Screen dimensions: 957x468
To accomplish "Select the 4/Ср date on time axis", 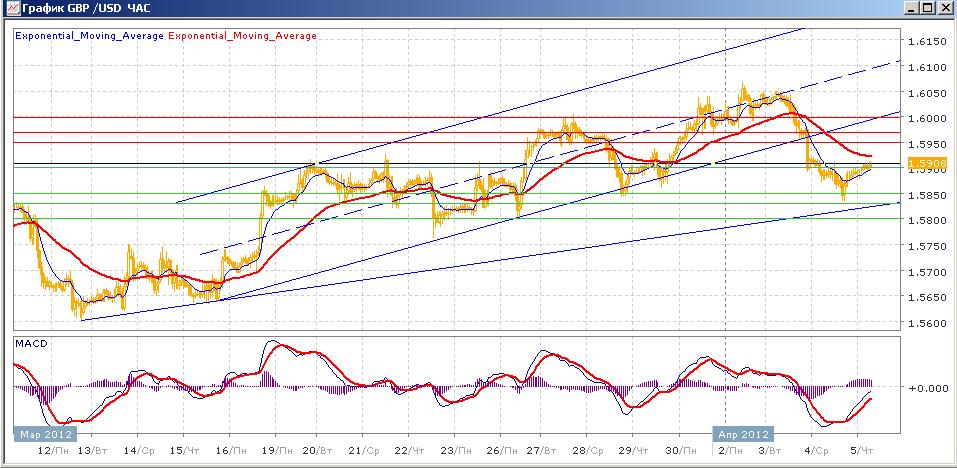I will click(816, 450).
